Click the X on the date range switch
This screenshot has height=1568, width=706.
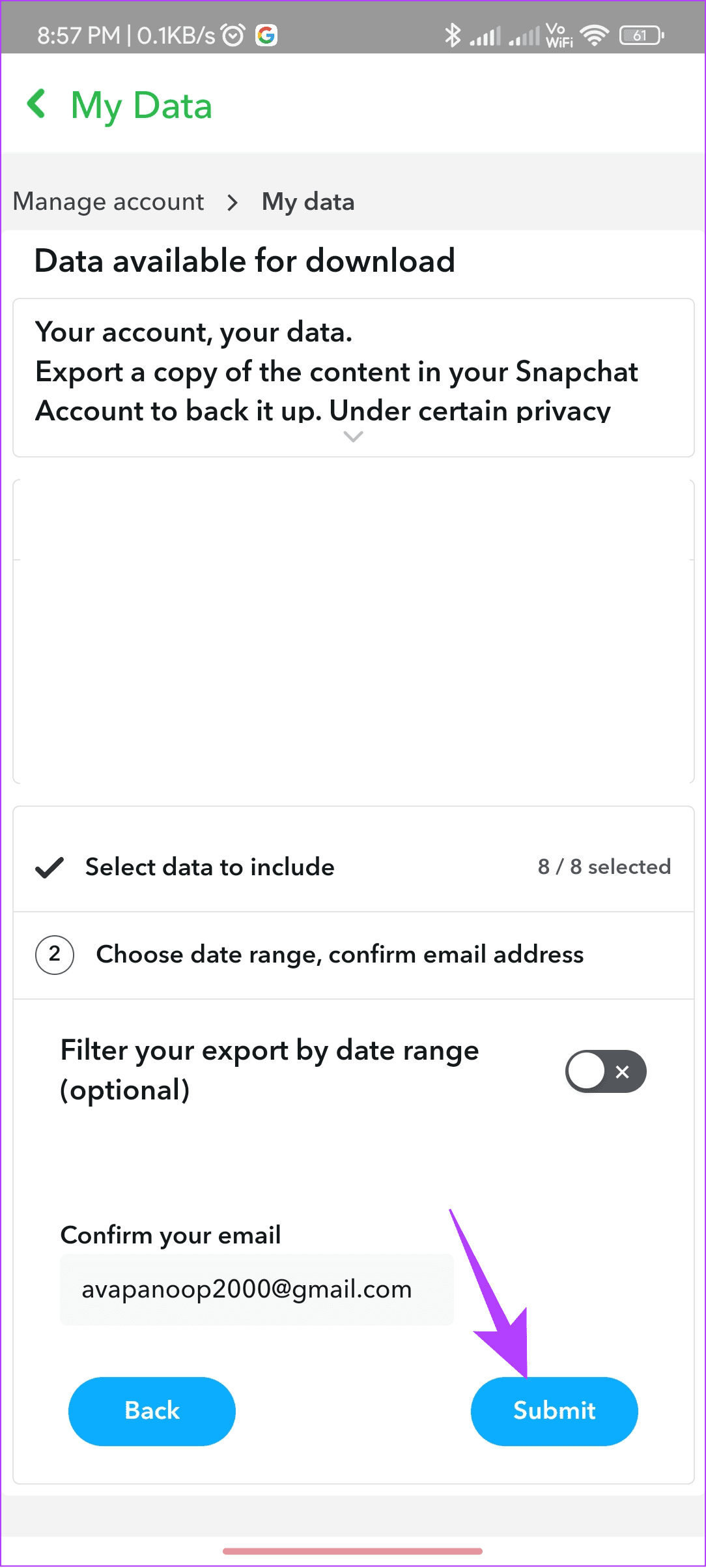(623, 1071)
